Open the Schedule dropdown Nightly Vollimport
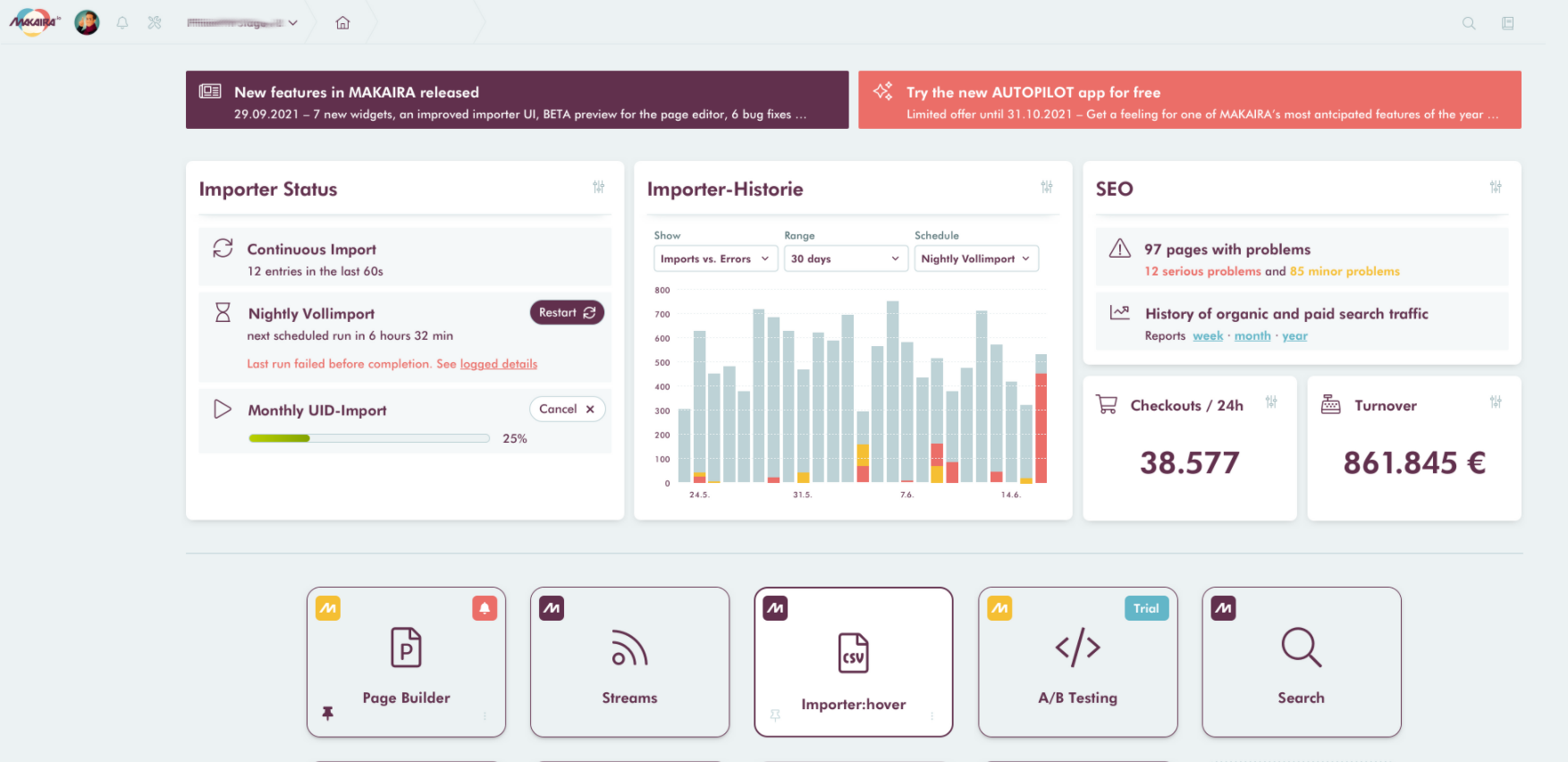The image size is (1568, 762). tap(976, 258)
